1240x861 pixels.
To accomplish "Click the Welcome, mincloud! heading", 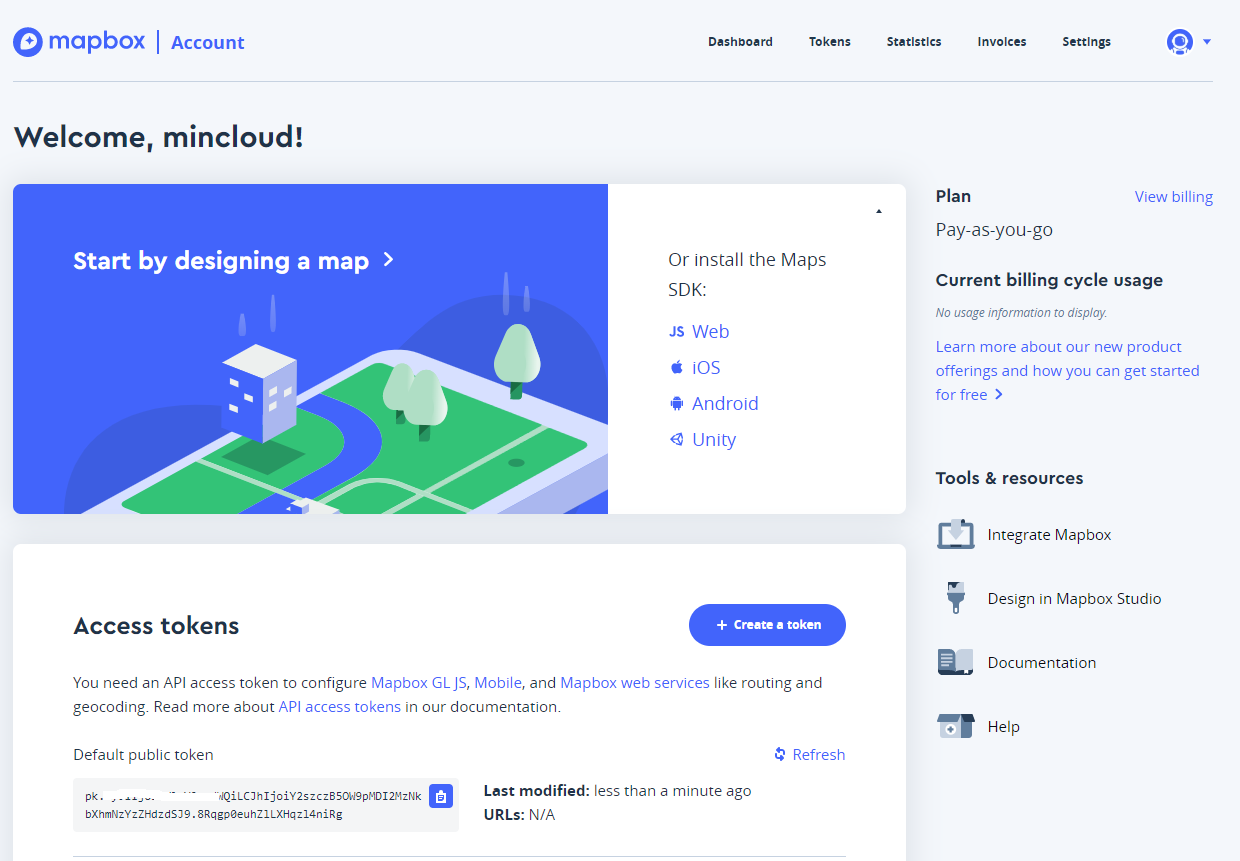I will coord(158,137).
